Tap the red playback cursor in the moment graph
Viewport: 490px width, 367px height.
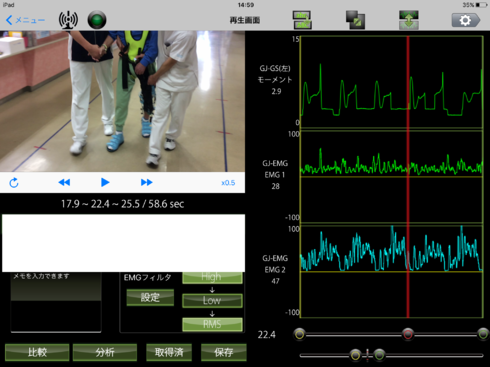coord(408,82)
